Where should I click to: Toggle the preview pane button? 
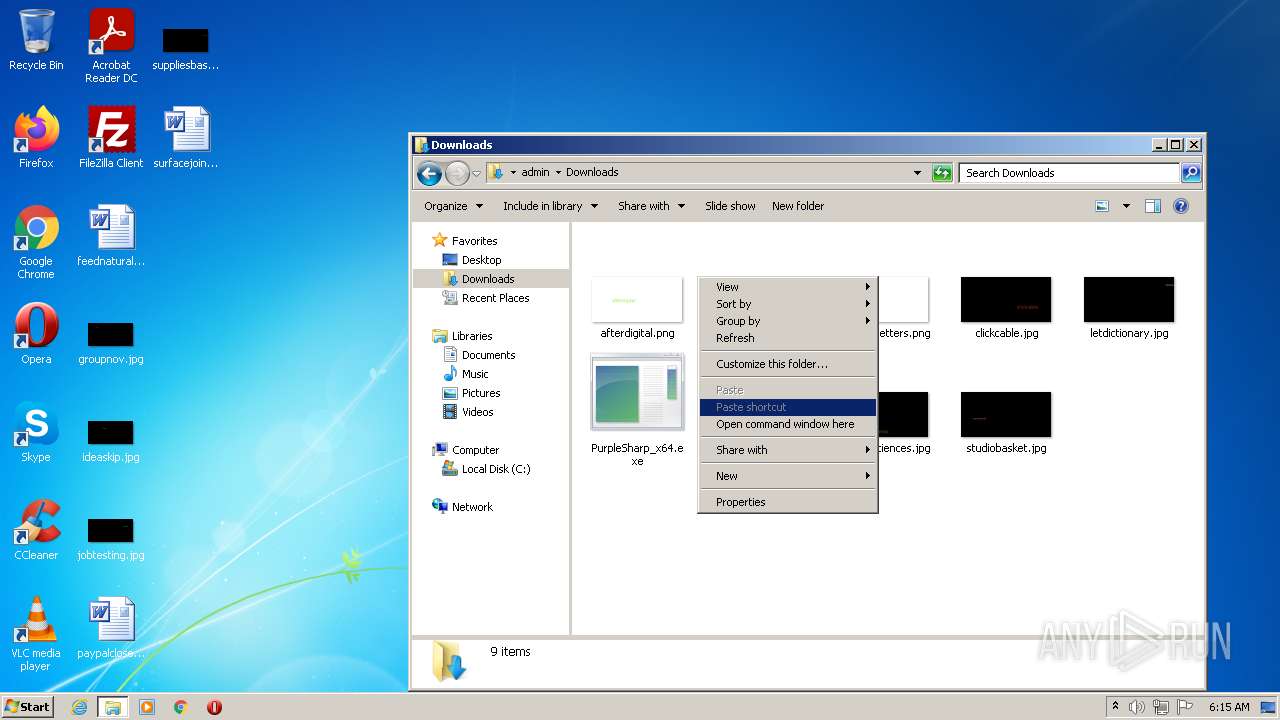[1153, 206]
